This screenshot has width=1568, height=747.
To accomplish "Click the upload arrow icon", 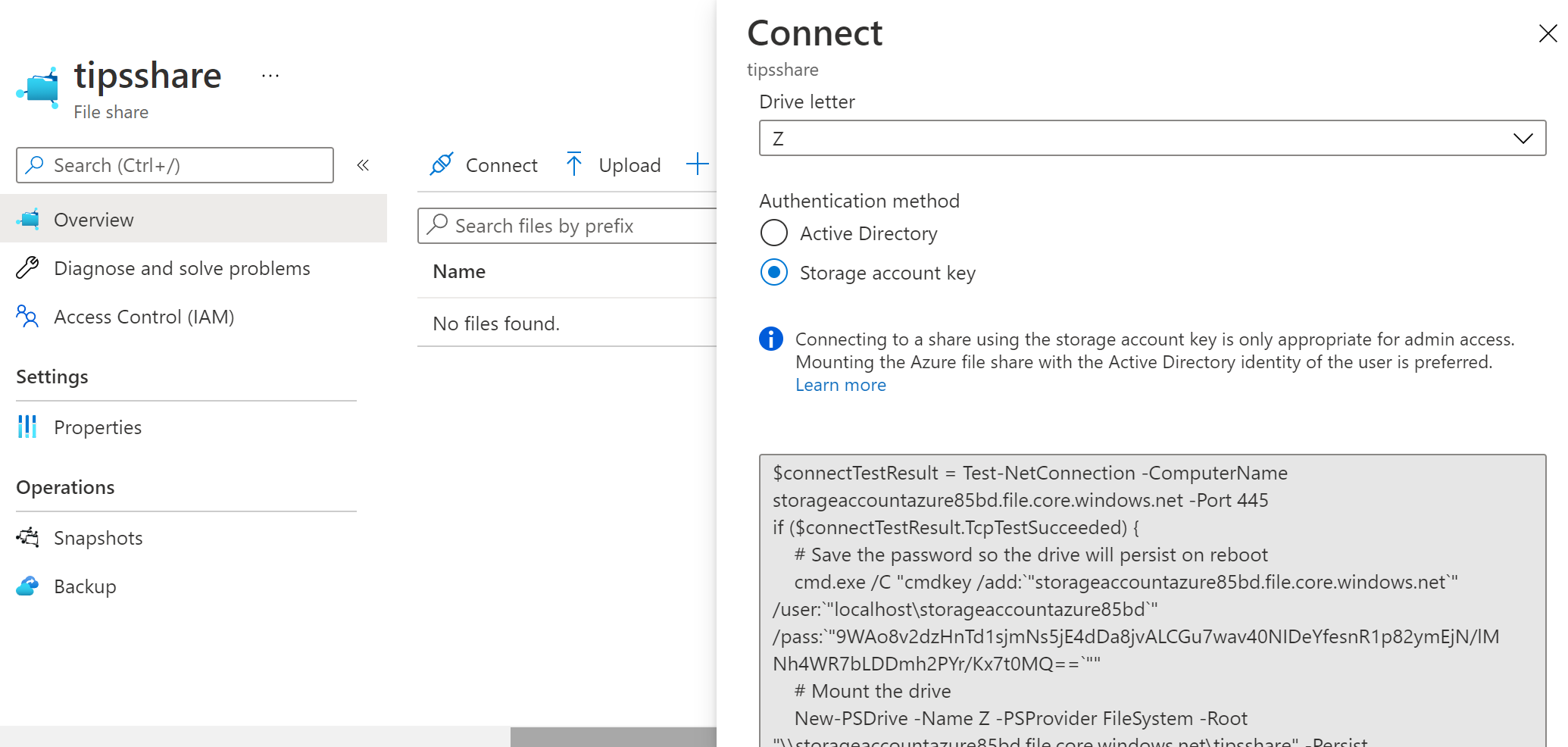I will pyautogui.click(x=574, y=164).
